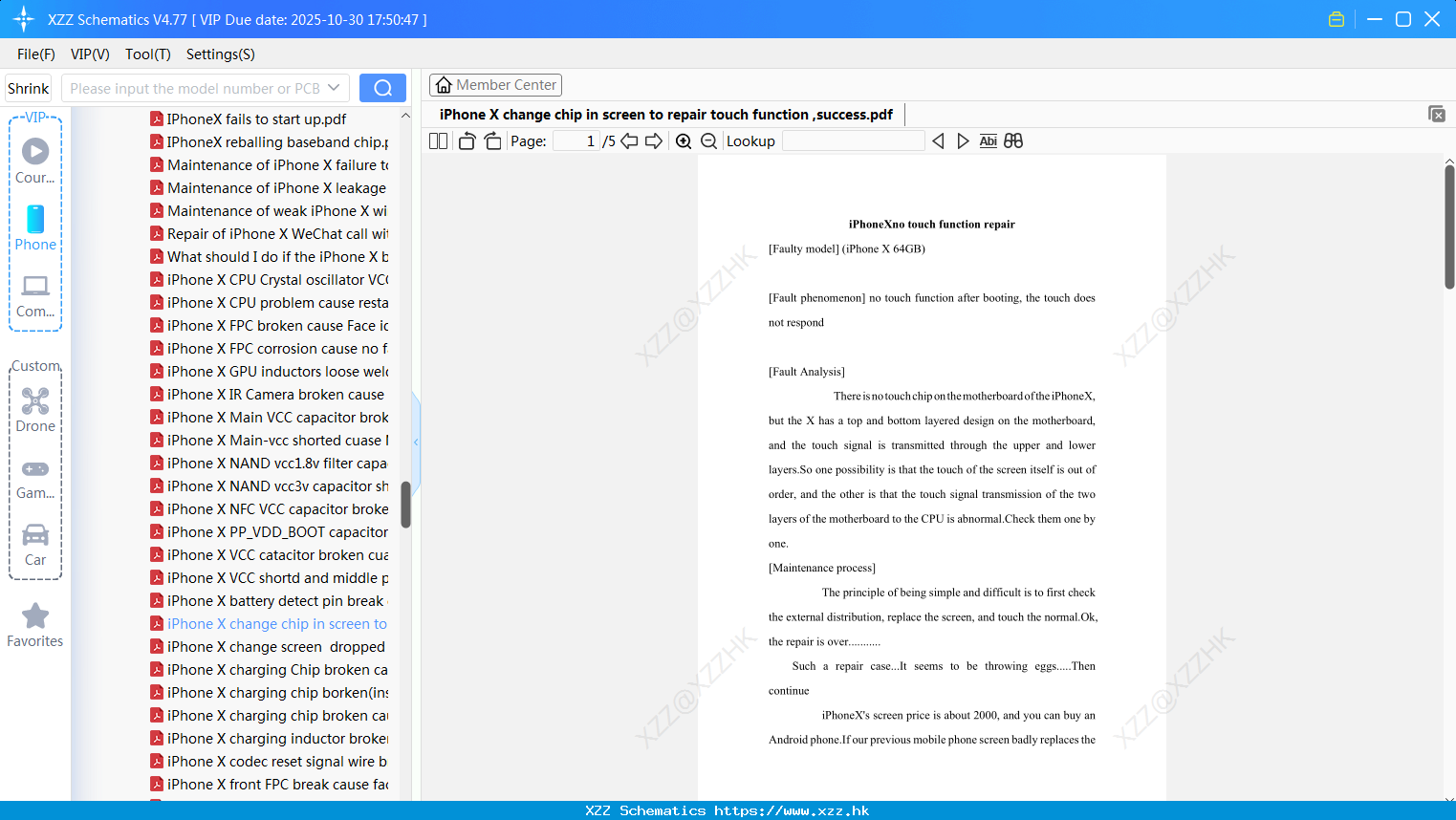1456x820 pixels.
Task: Click PDF icon beside IPhoneX fails to start up
Action: [157, 119]
